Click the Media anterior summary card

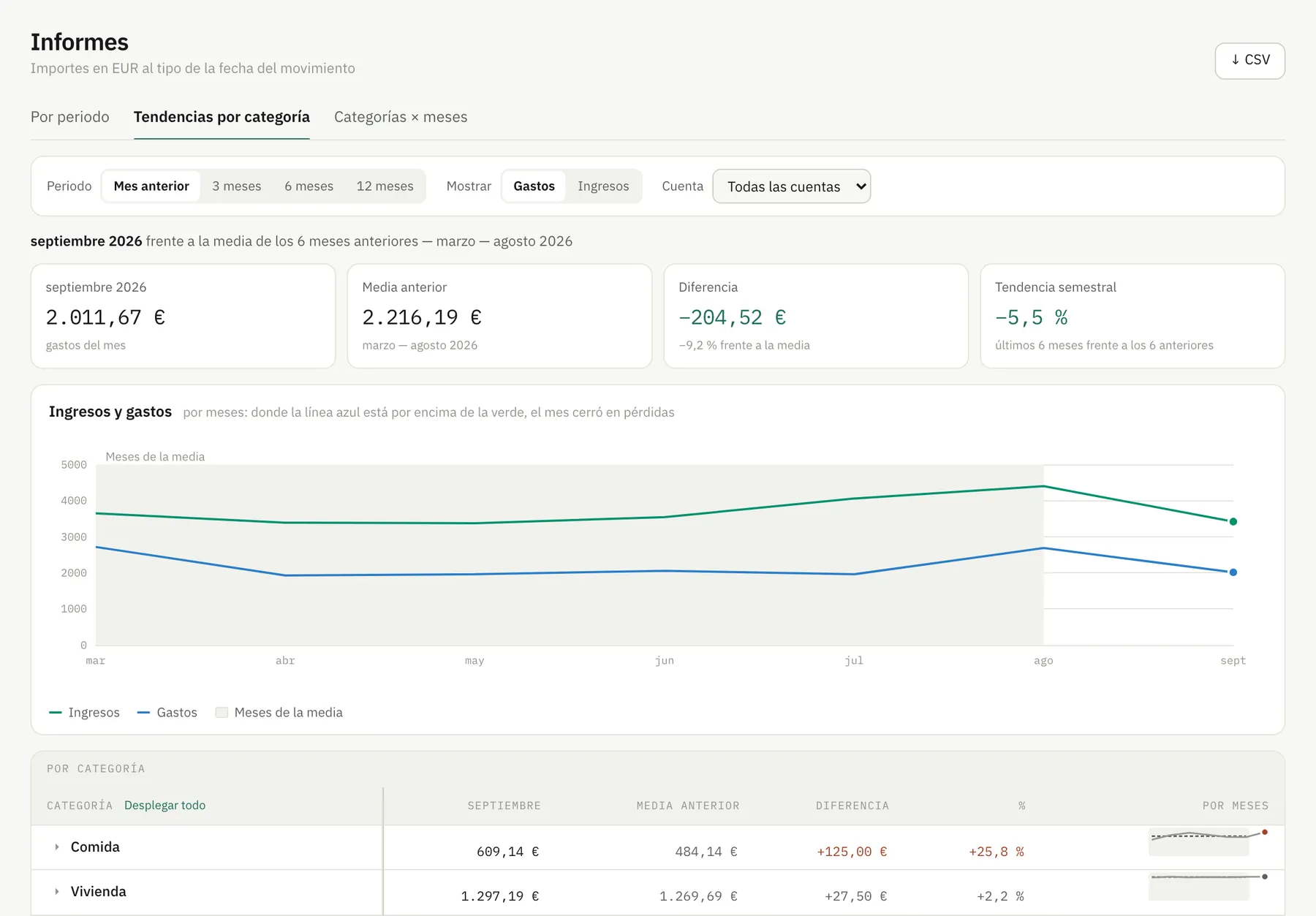499,316
